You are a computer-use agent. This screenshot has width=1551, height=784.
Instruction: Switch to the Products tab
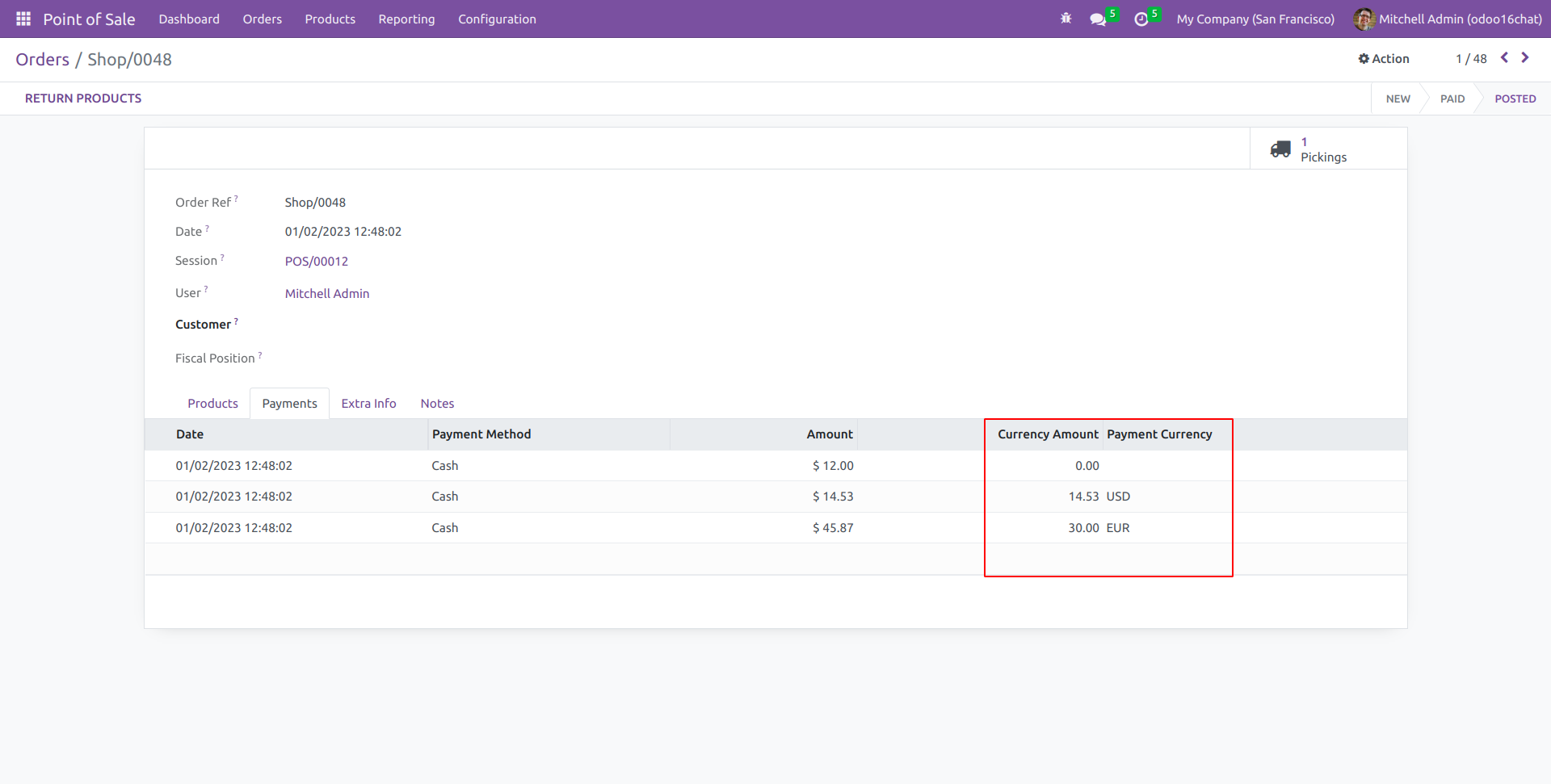click(212, 404)
